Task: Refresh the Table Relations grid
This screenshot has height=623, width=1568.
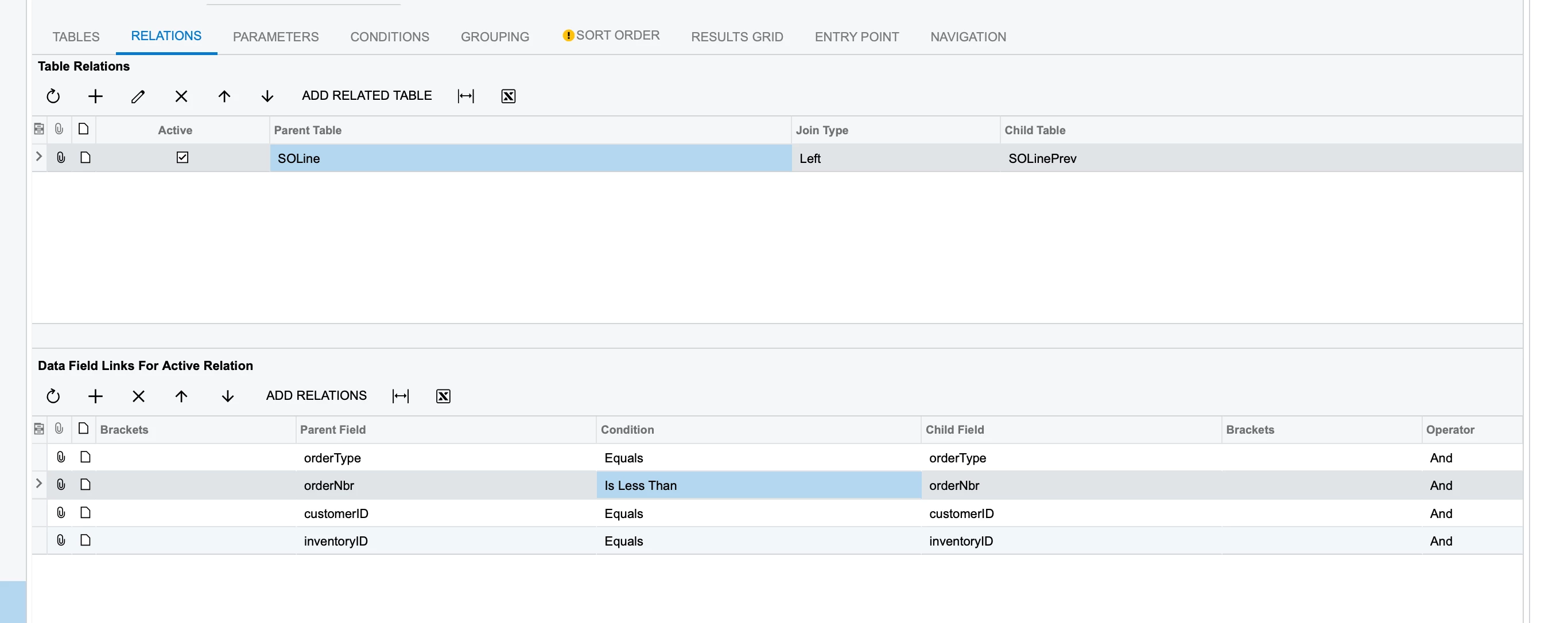Action: (x=53, y=96)
